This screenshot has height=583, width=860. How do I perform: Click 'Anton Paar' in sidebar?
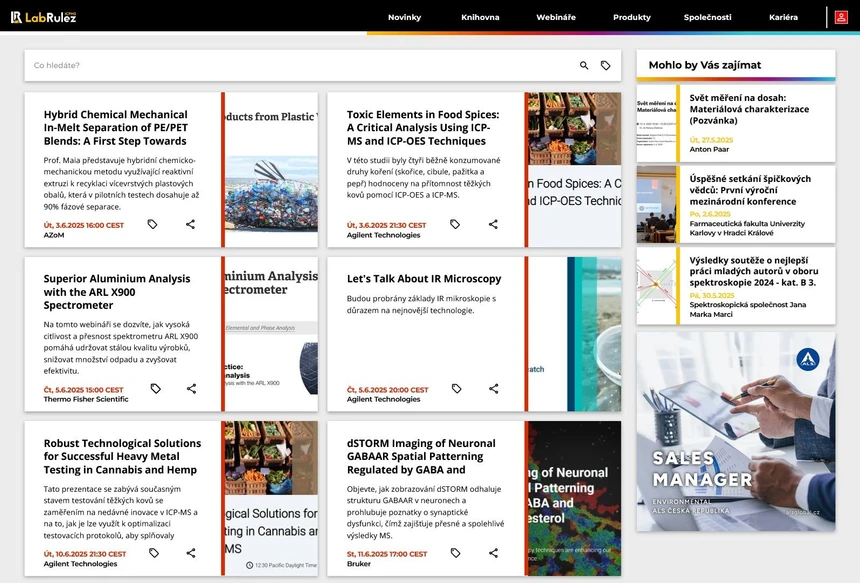click(x=709, y=149)
